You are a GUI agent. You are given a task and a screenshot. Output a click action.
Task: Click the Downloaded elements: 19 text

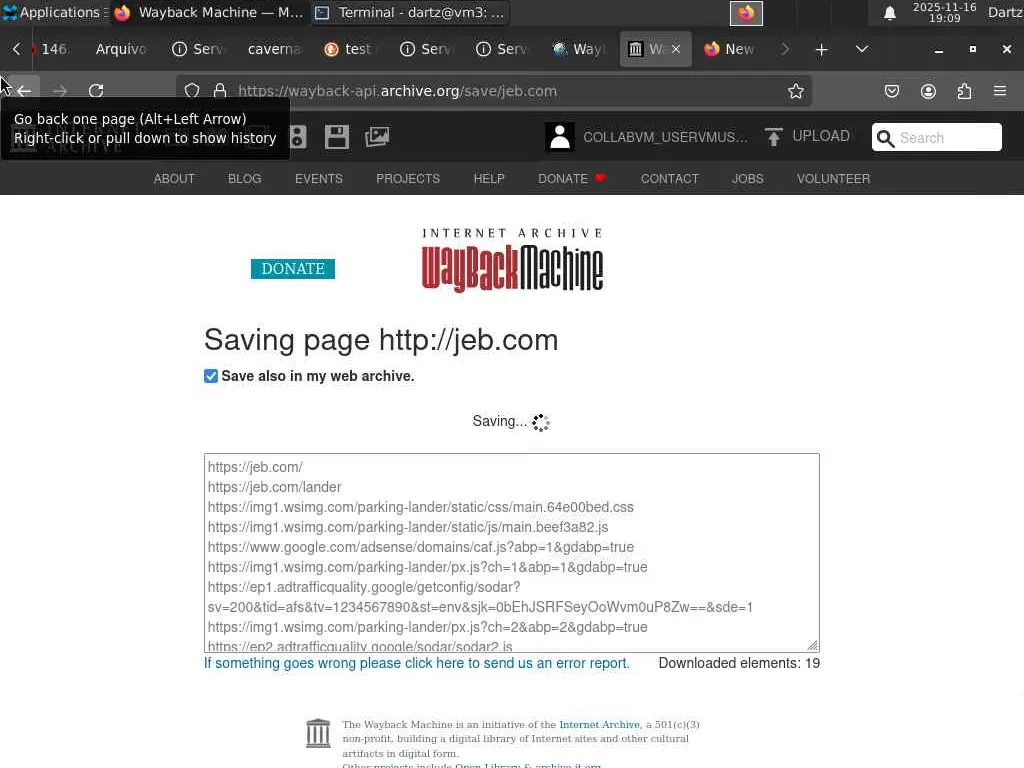coord(739,663)
